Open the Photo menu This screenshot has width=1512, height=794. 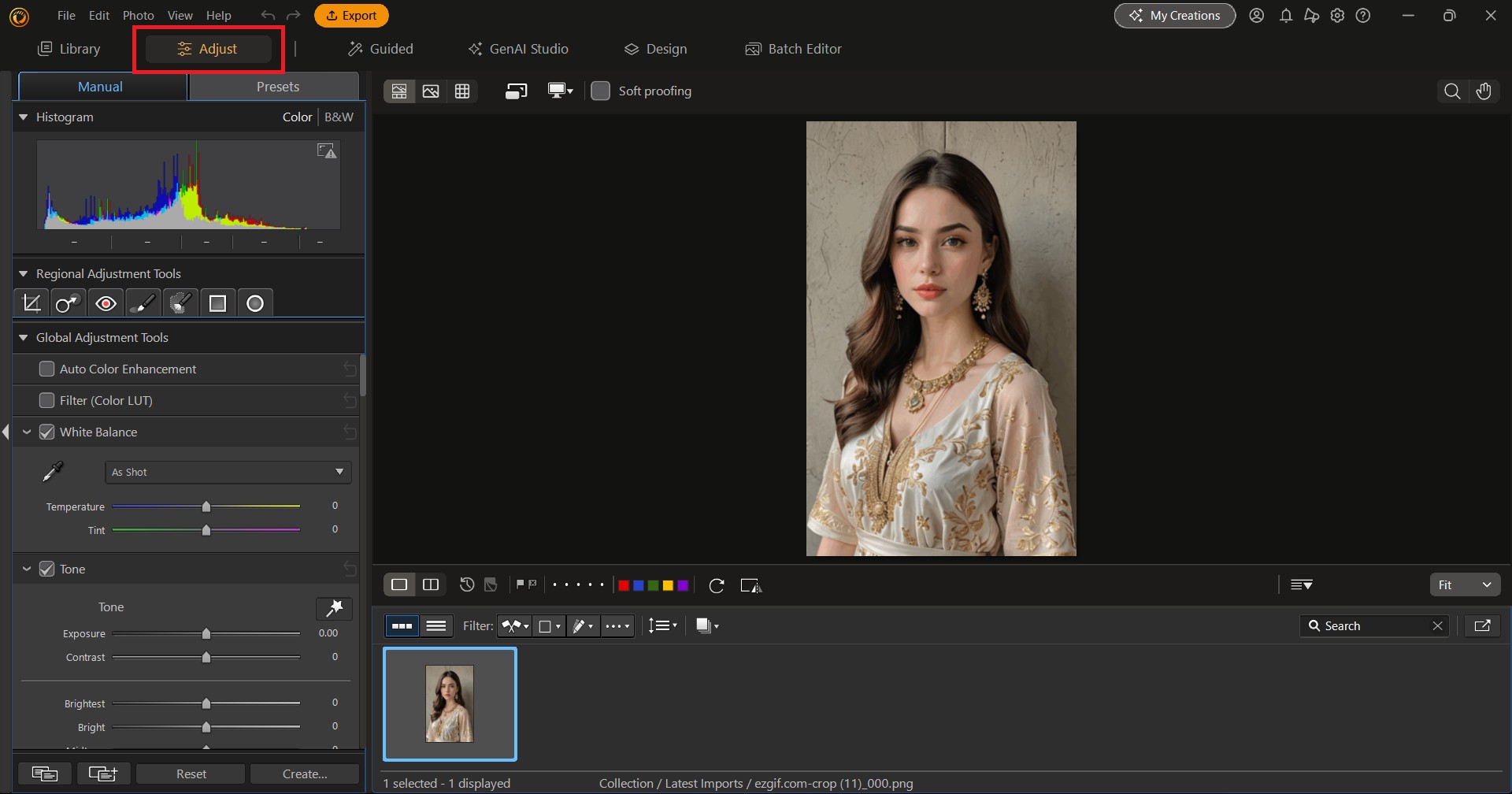tap(138, 15)
